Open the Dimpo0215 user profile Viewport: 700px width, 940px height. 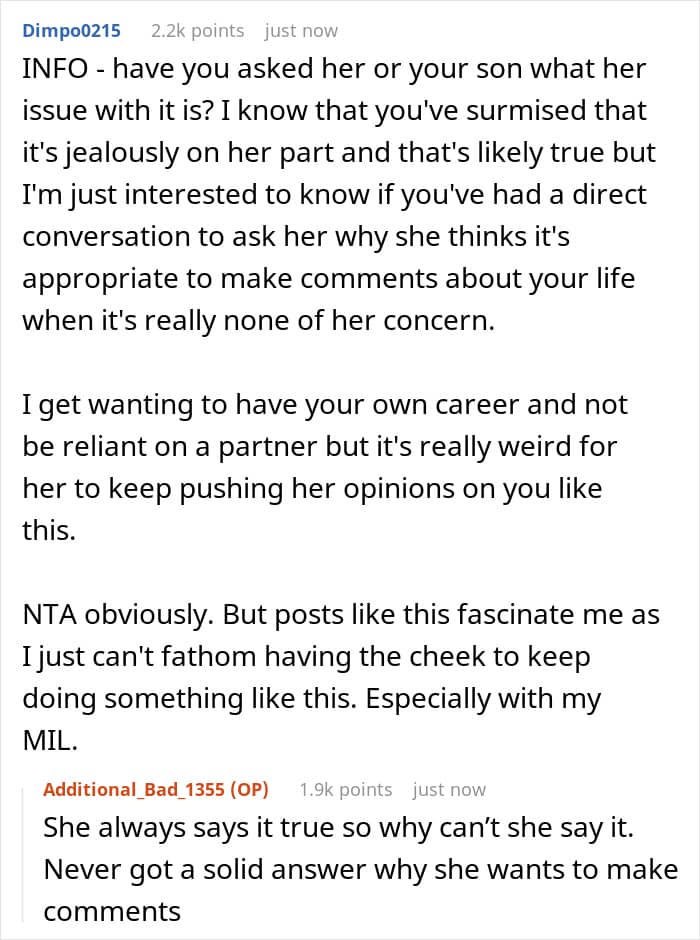[x=71, y=31]
